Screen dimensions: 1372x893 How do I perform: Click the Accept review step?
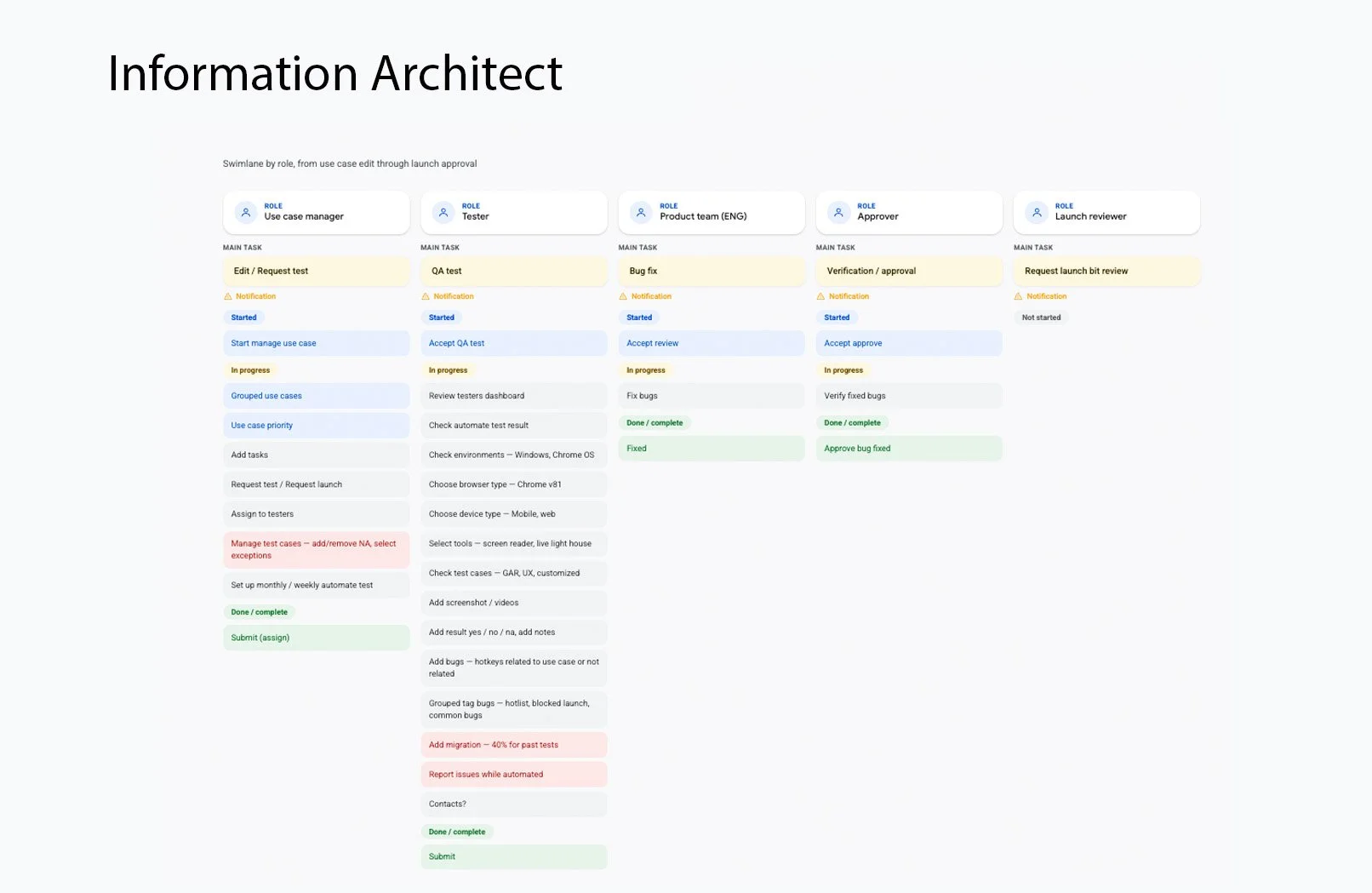pyautogui.click(x=712, y=343)
